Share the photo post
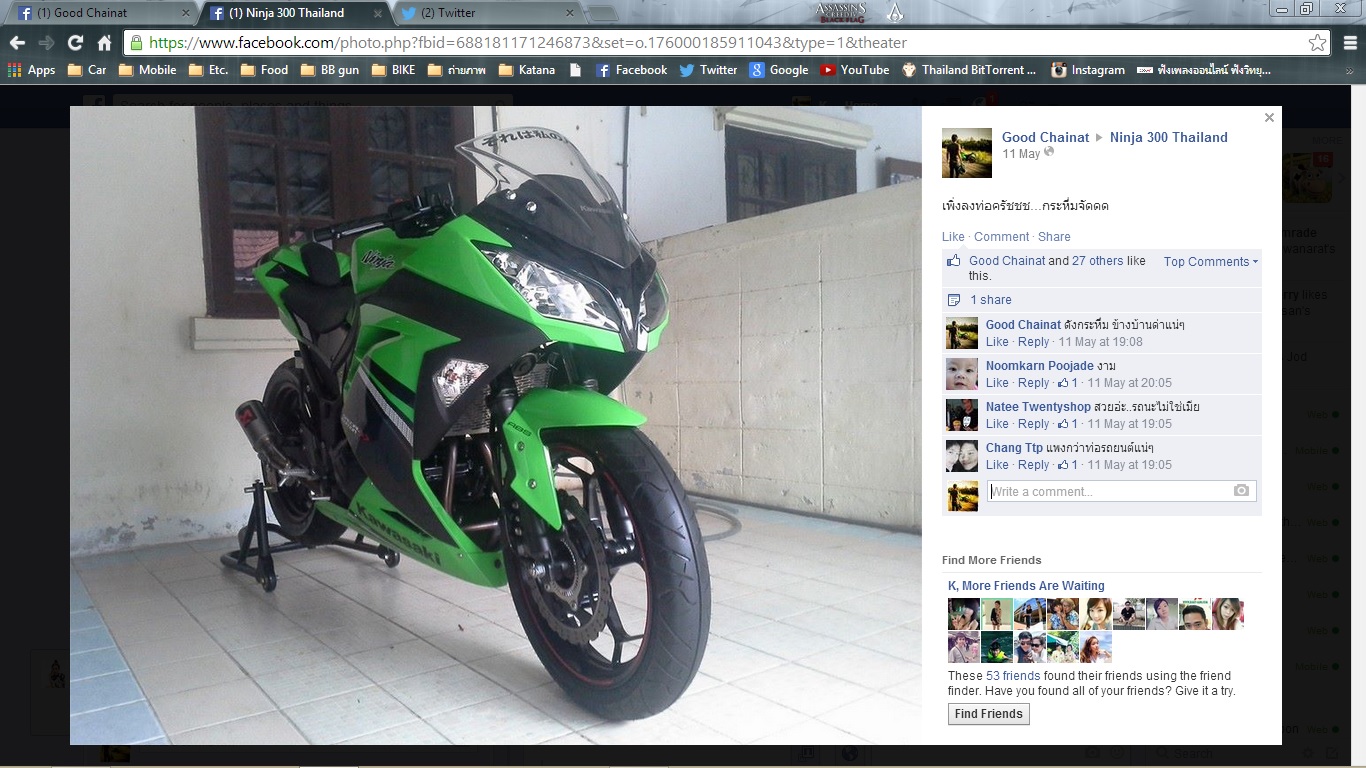Image resolution: width=1366 pixels, height=768 pixels. (x=1054, y=237)
